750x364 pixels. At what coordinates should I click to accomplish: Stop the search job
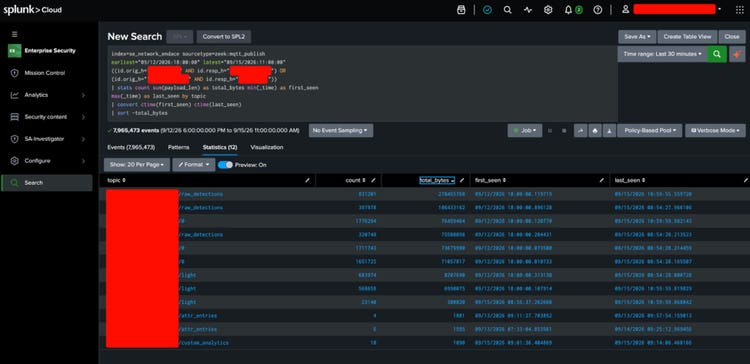point(564,131)
